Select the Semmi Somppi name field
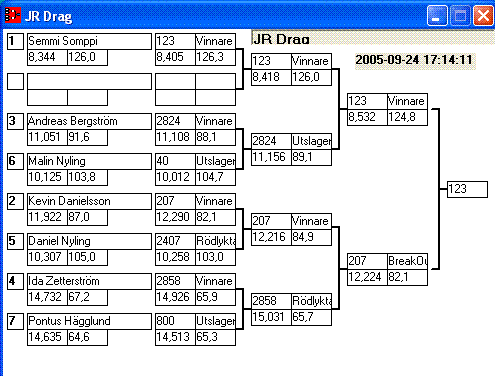The image size is (495, 376). (89, 41)
